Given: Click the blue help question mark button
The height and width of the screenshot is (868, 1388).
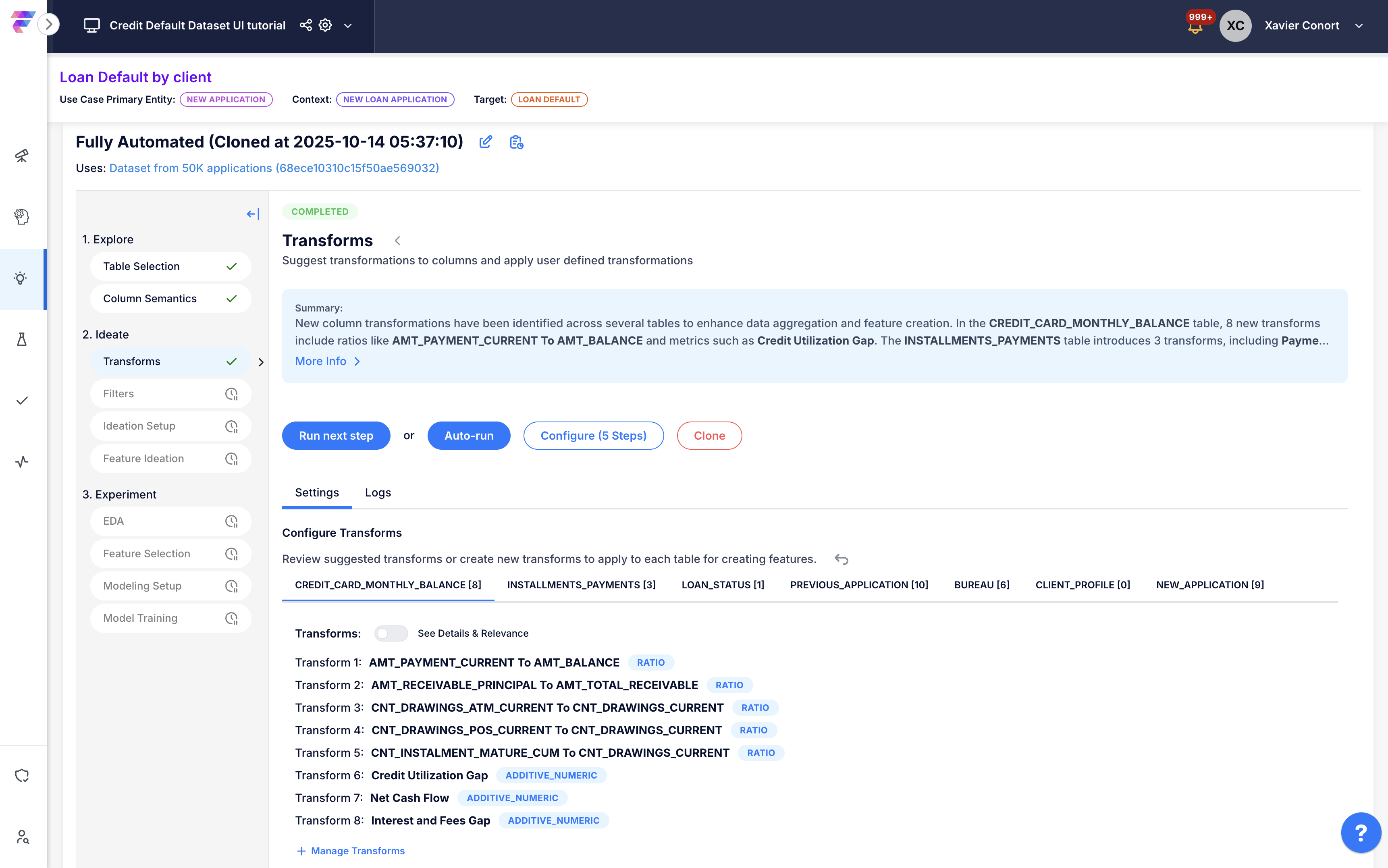Looking at the screenshot, I should point(1361,833).
